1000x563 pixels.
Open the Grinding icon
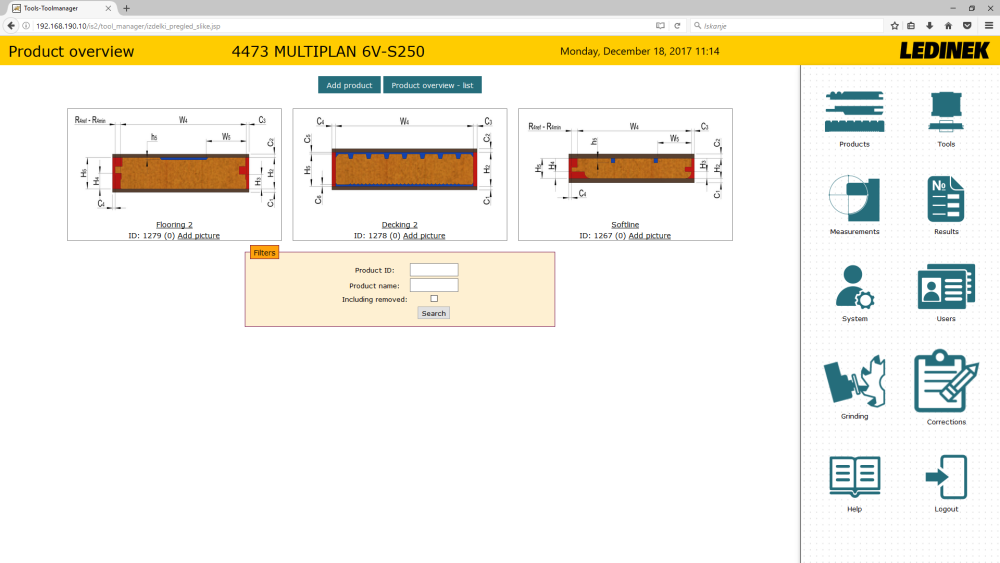click(x=854, y=381)
